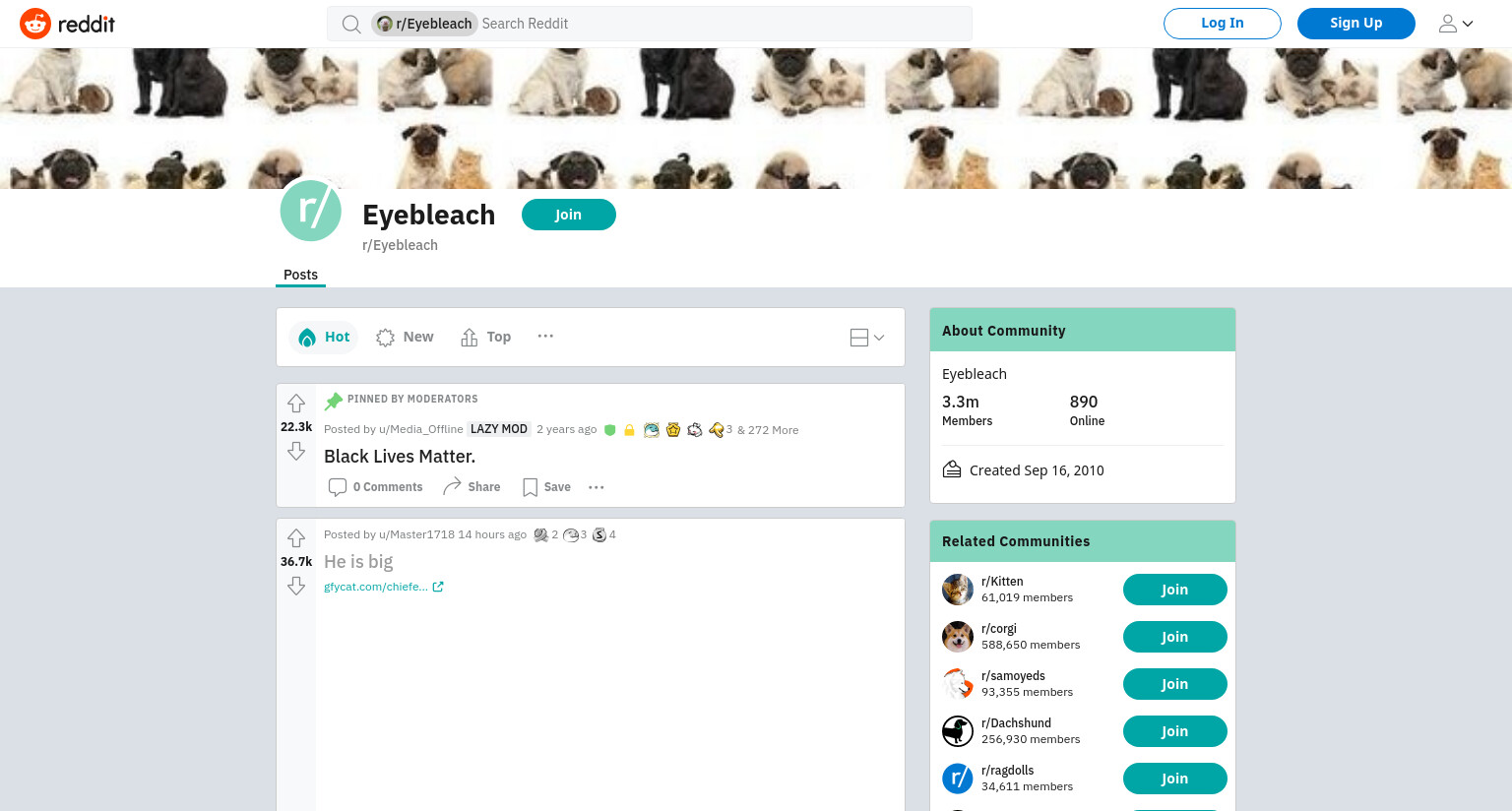1512x811 pixels.
Task: Click the Log In button
Action: tap(1223, 24)
